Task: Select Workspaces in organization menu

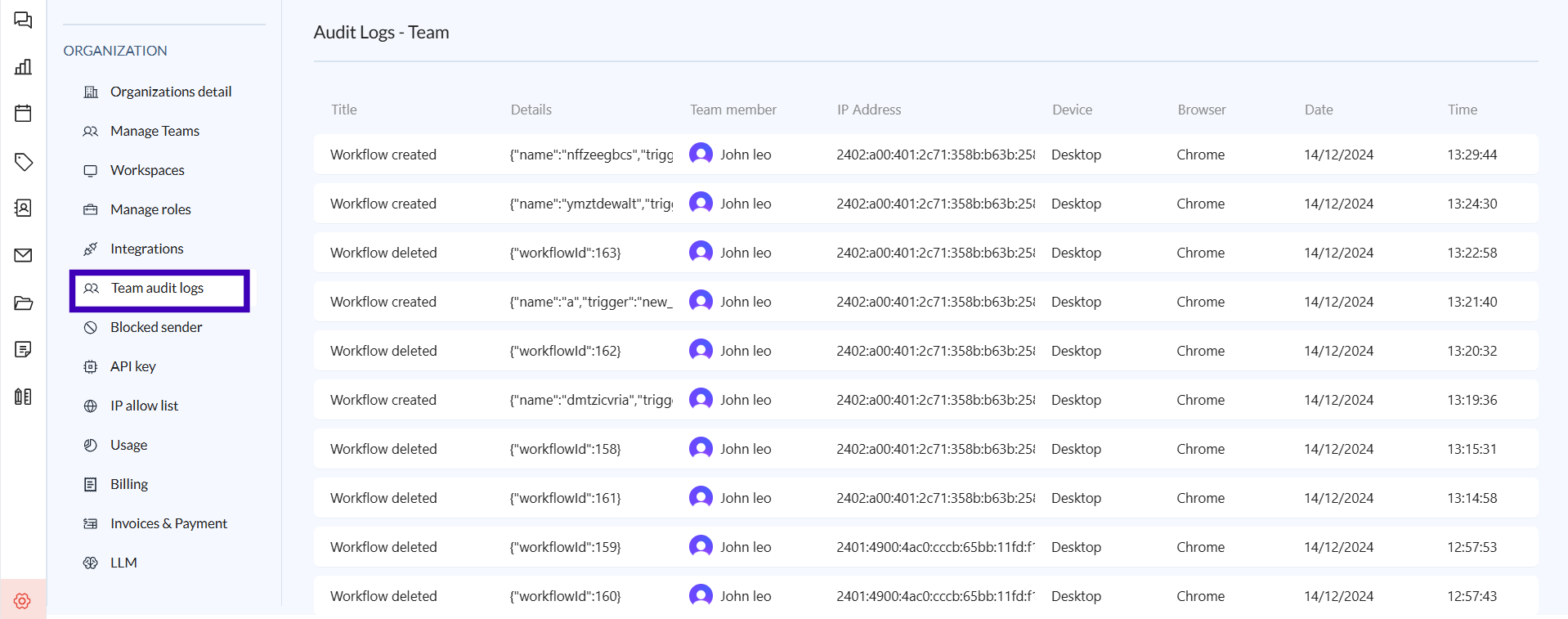Action: pyautogui.click(x=147, y=170)
